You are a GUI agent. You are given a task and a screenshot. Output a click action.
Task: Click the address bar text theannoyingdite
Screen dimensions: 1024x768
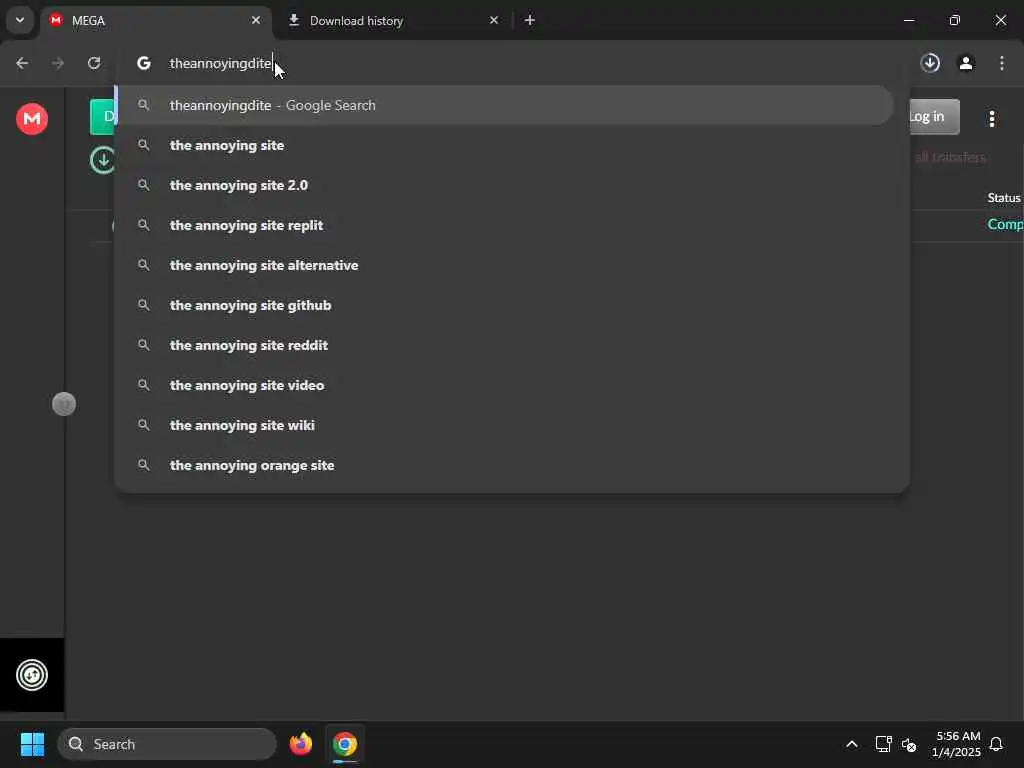tap(220, 63)
